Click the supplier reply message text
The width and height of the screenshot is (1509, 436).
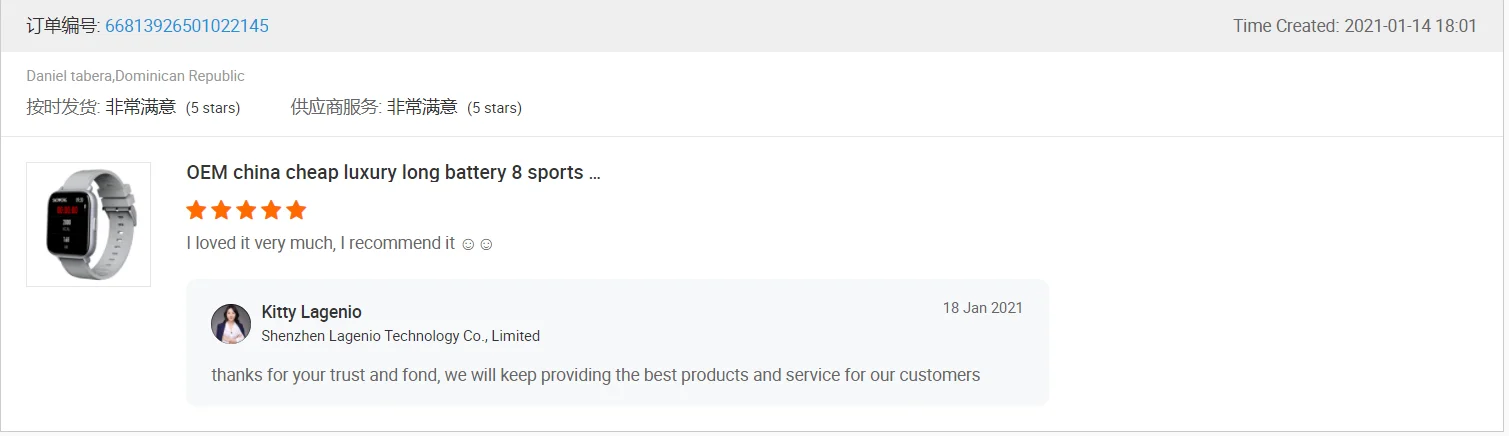point(595,375)
